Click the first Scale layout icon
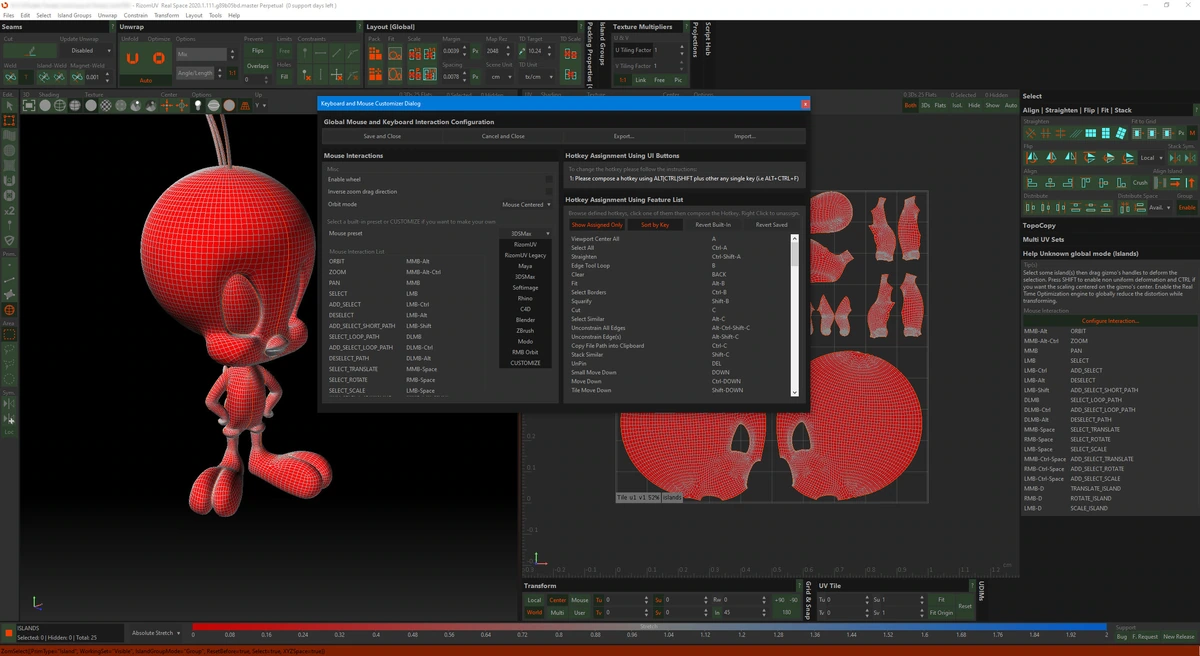 point(415,53)
